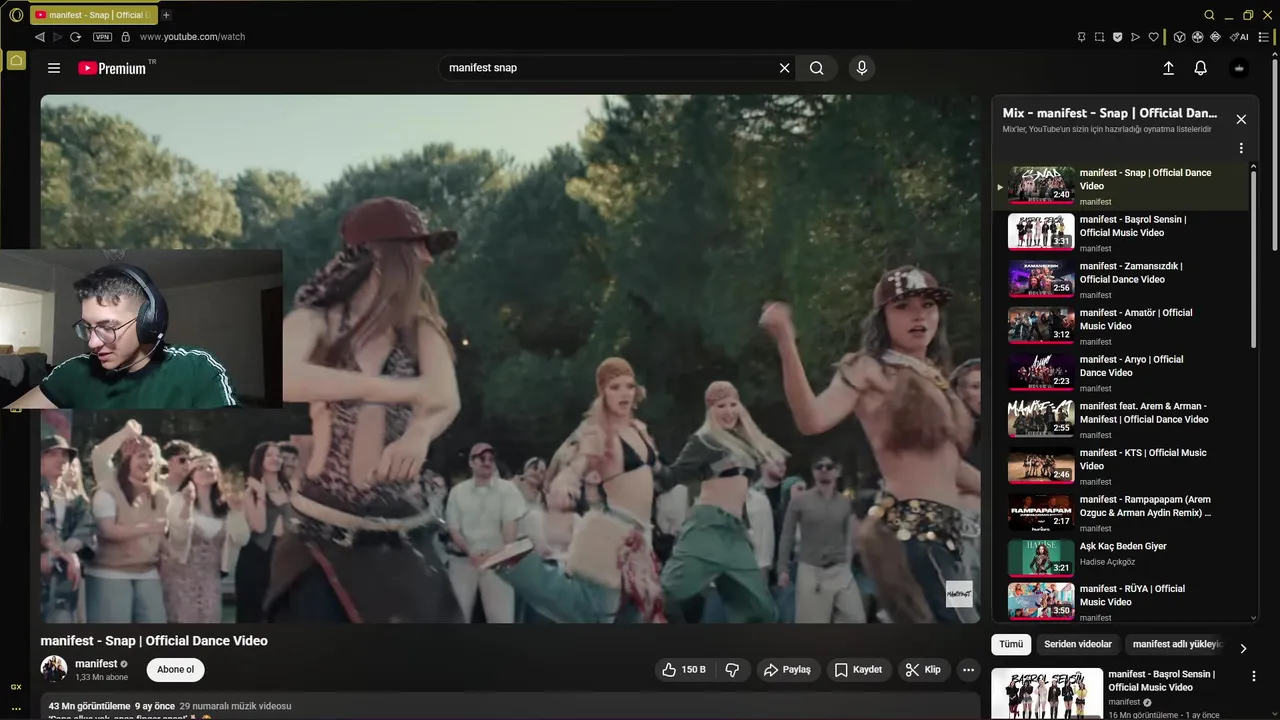This screenshot has height=720, width=1280.
Task: Open more actions three-dot menu under video
Action: (968, 670)
